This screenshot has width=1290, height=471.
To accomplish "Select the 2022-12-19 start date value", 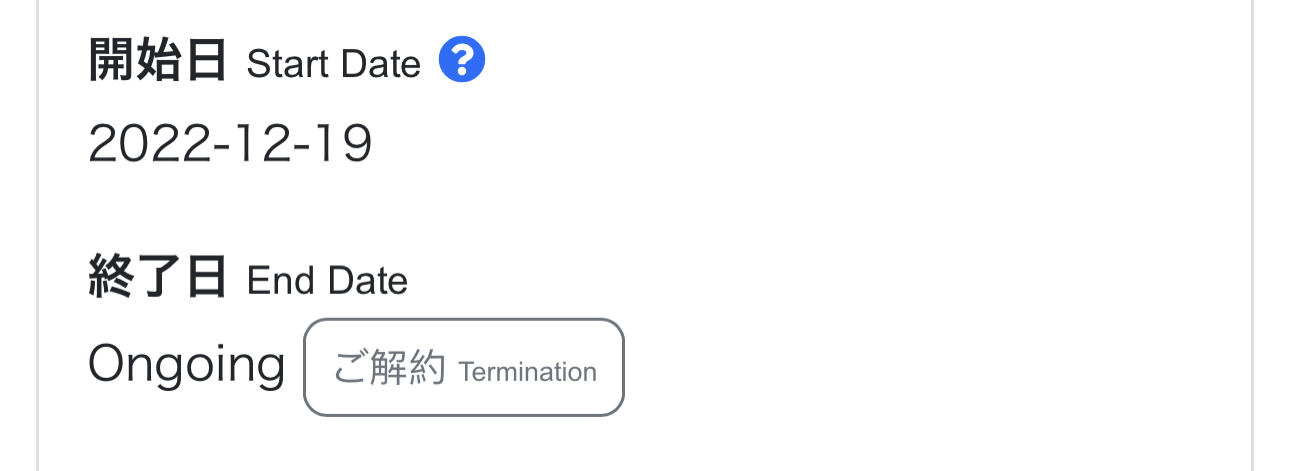I will (x=230, y=145).
